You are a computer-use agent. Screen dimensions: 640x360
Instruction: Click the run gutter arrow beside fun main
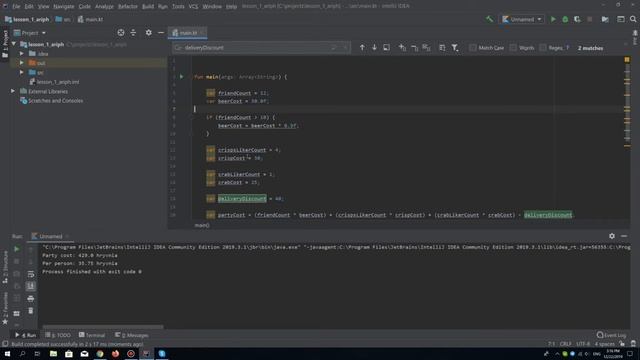[x=182, y=77]
